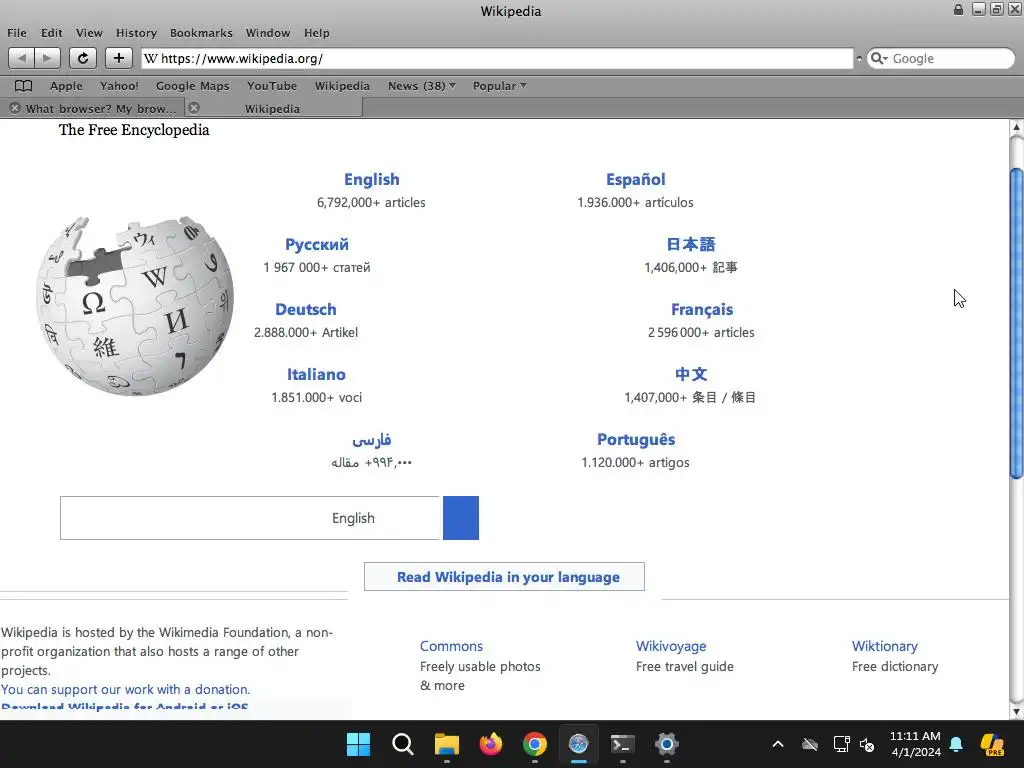The image size is (1024, 768).
Task: Reload the page with the refresh button
Action: (83, 58)
